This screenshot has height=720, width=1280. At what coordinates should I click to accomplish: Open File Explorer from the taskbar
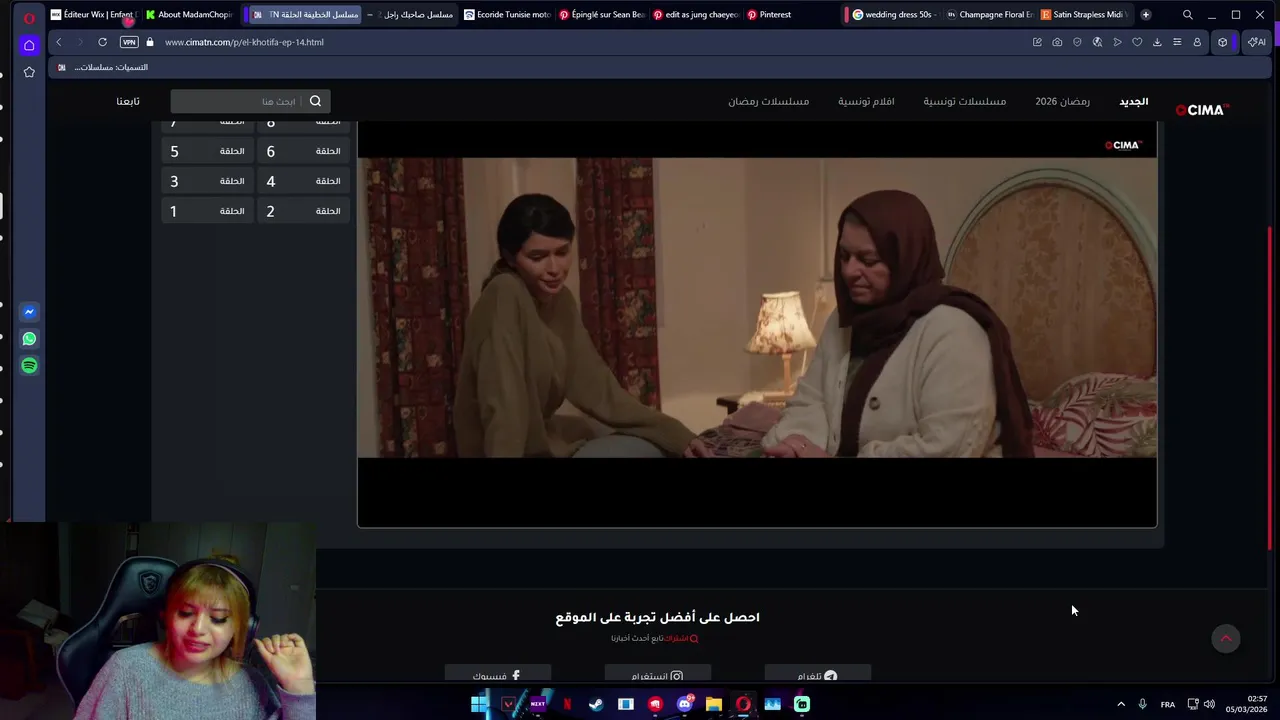[x=713, y=704]
